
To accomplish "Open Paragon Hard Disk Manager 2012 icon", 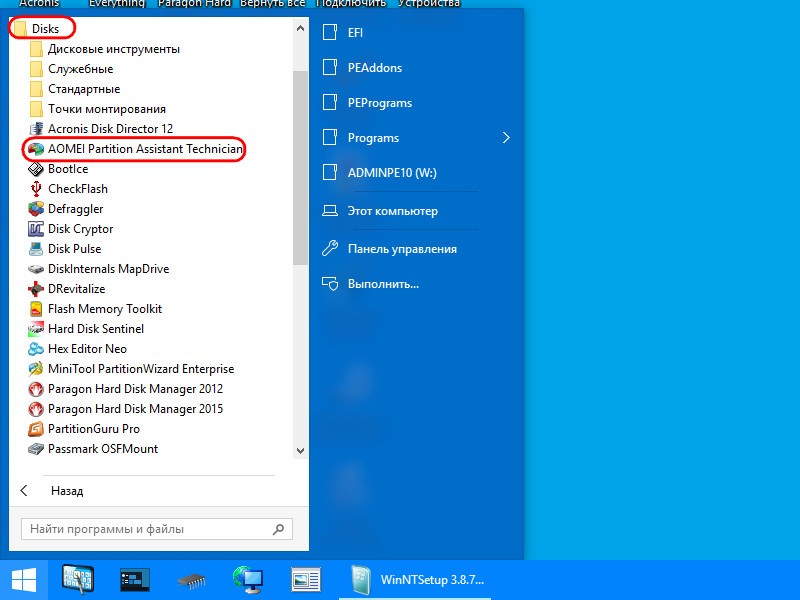I will 36,389.
